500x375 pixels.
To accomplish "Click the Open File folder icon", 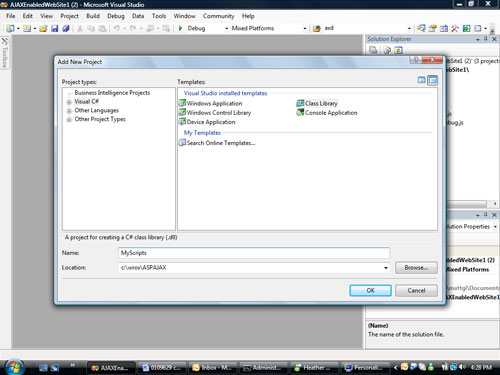I will point(43,28).
